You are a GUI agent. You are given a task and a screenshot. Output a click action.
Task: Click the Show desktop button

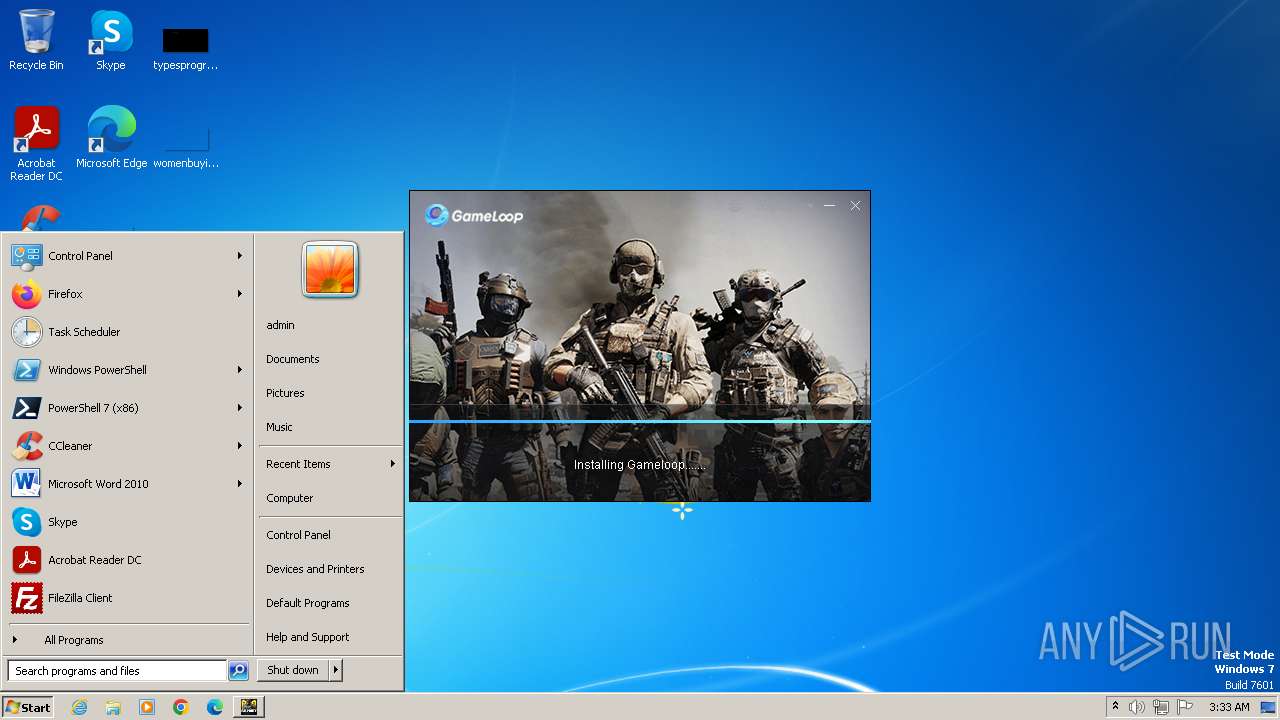coord(1268,707)
